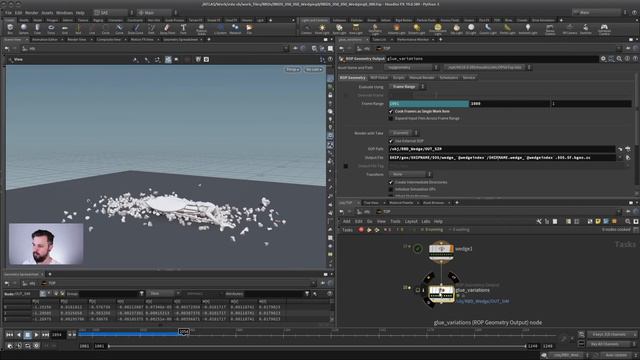Click the /obj/RBD_Wedge/OUT_SIM link under glue_variations

click(x=482, y=301)
